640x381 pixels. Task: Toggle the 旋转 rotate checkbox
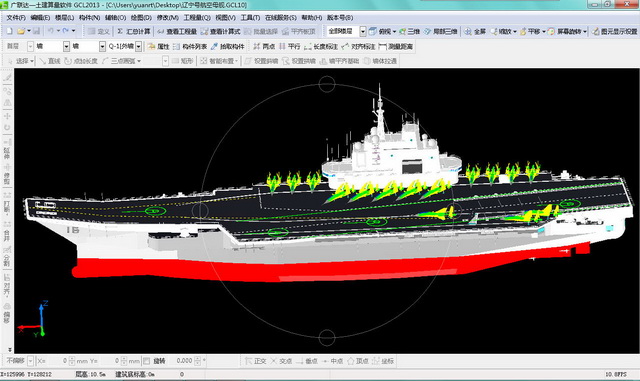pyautogui.click(x=147, y=361)
